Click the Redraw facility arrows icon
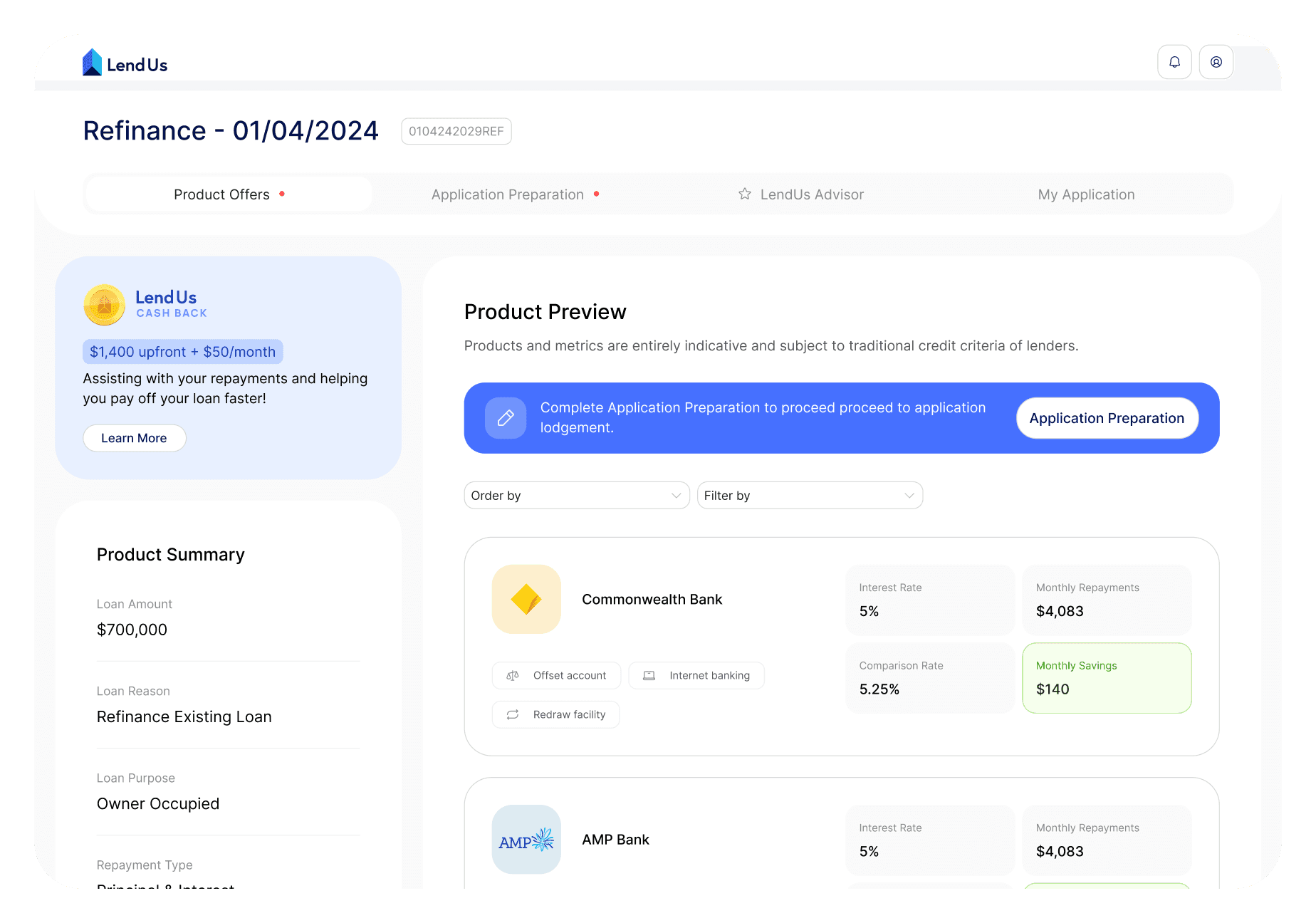Image resolution: width=1316 pixels, height=923 pixels. [x=513, y=714]
